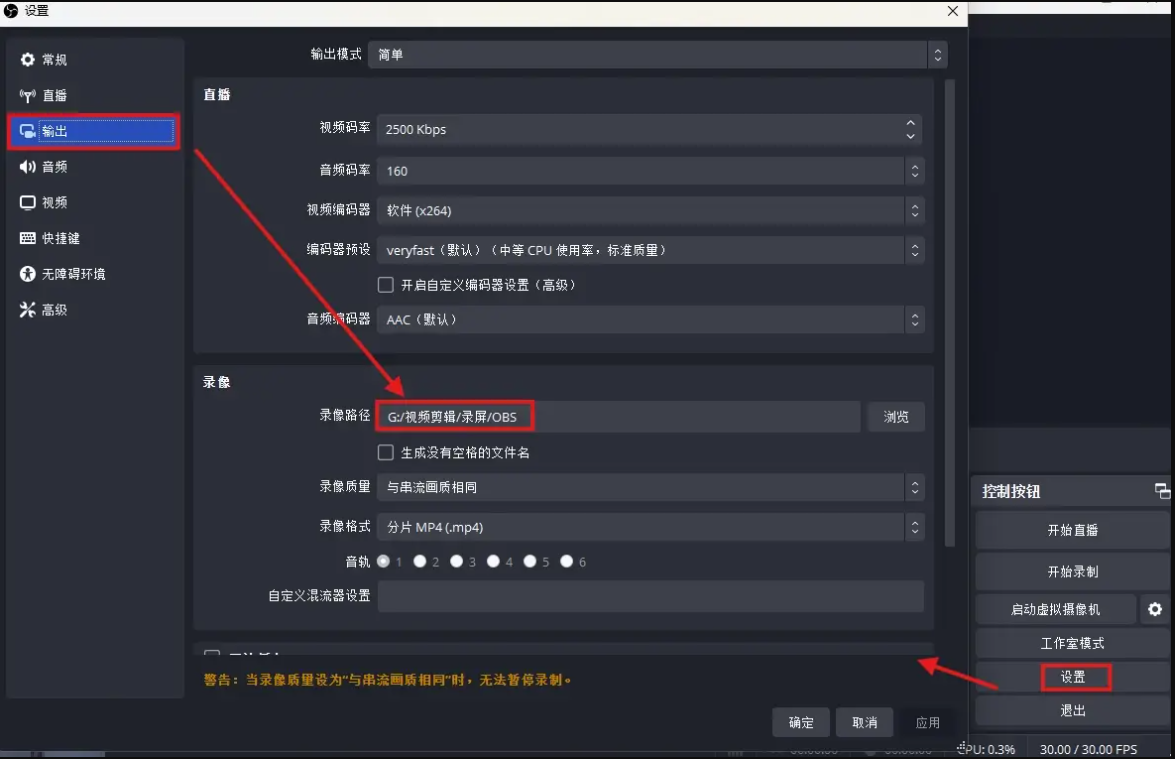Image resolution: width=1175 pixels, height=759 pixels.
Task: Click the 控制按钮 panel title
Action: [1011, 492]
